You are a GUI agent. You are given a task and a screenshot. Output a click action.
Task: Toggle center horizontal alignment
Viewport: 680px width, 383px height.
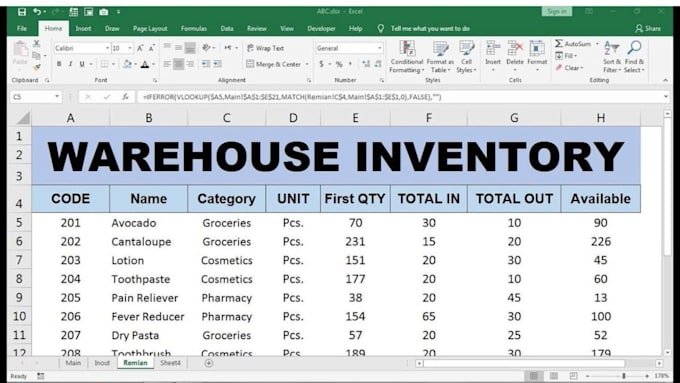coord(178,64)
